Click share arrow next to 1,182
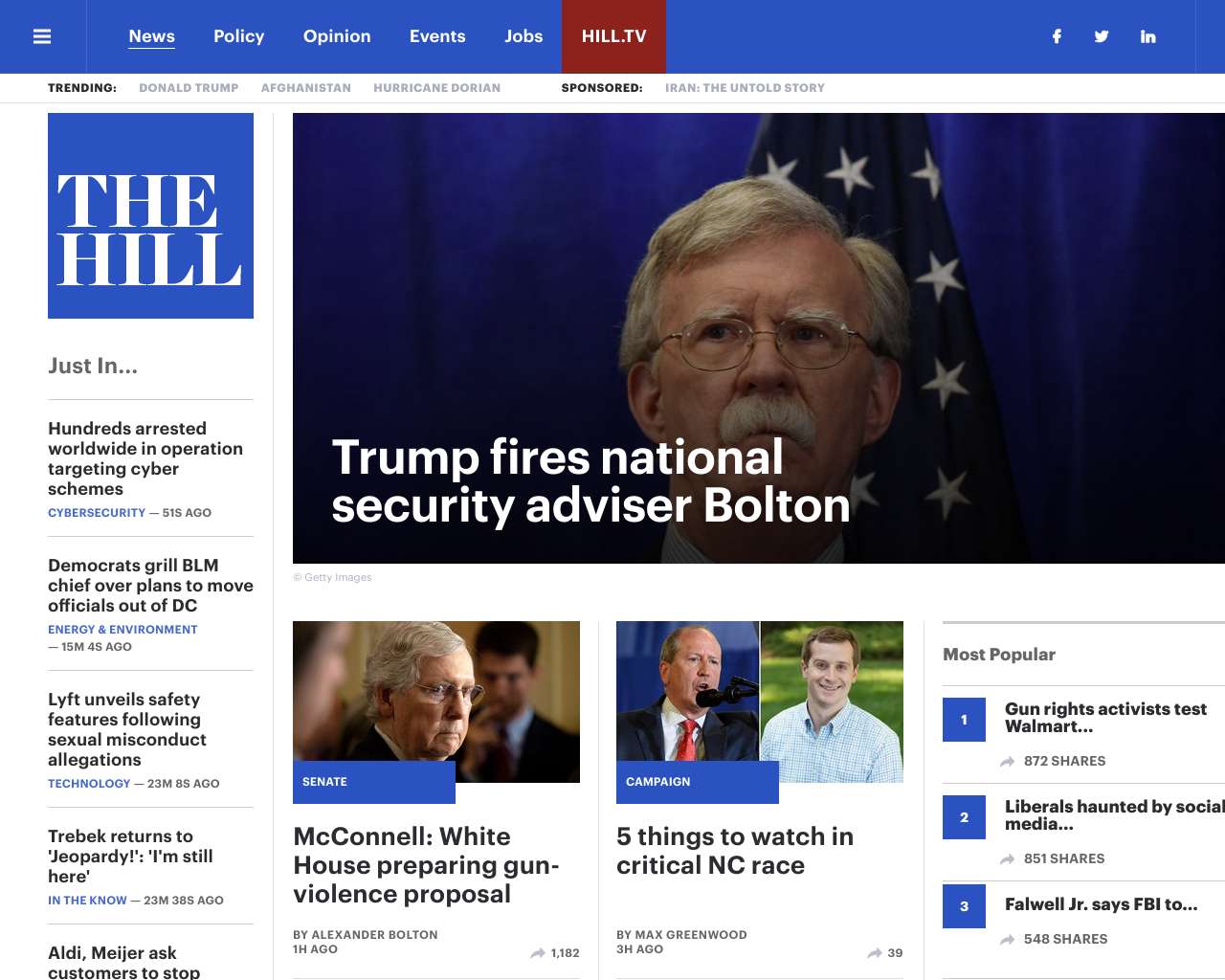The image size is (1225, 980). 538,953
